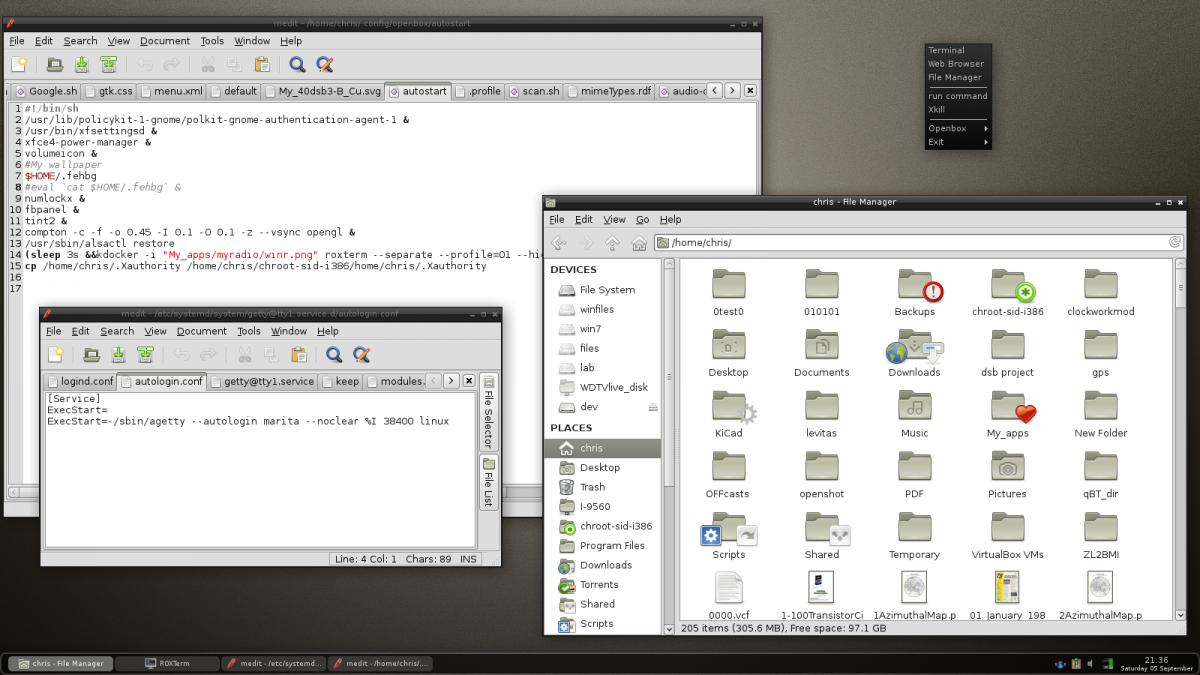Click Cut scissors icon in autostart medit toolbar
This screenshot has height=675, width=1200.
click(208, 65)
